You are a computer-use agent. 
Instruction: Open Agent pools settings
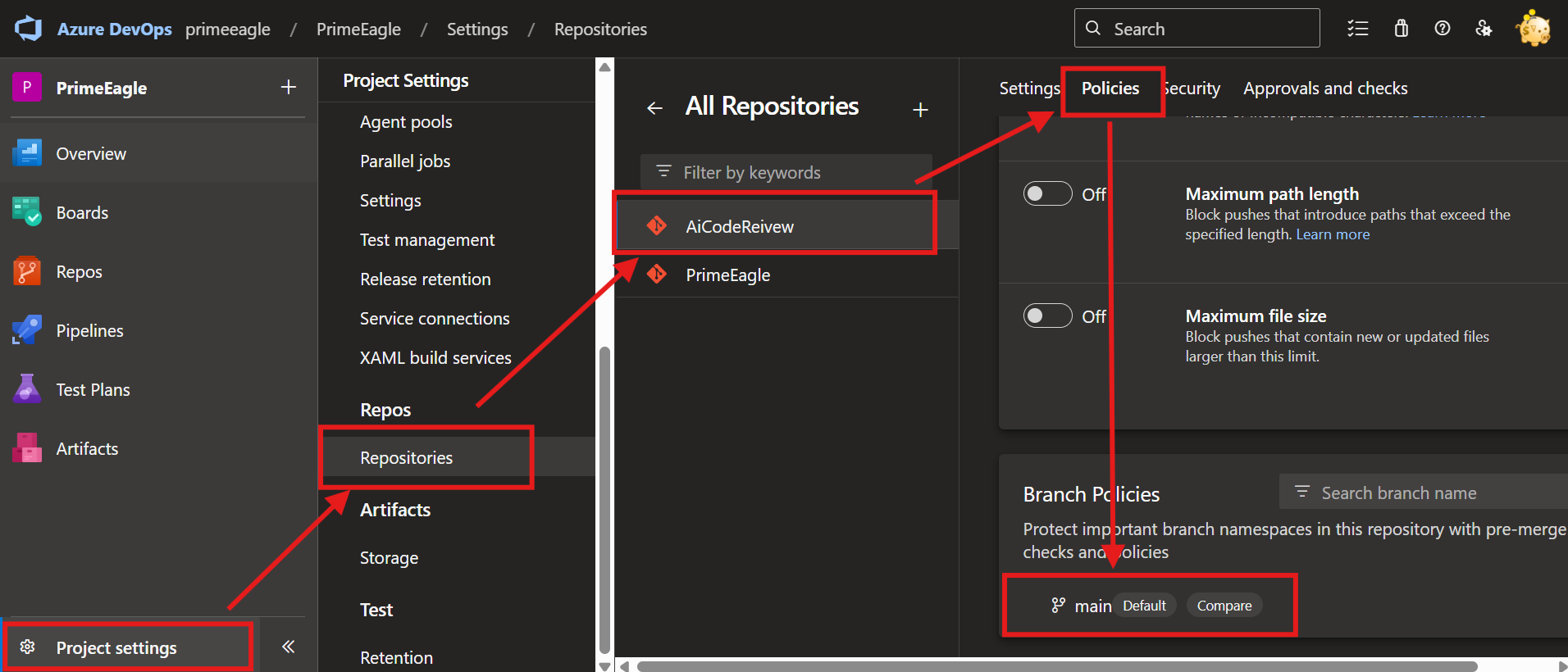coord(406,121)
